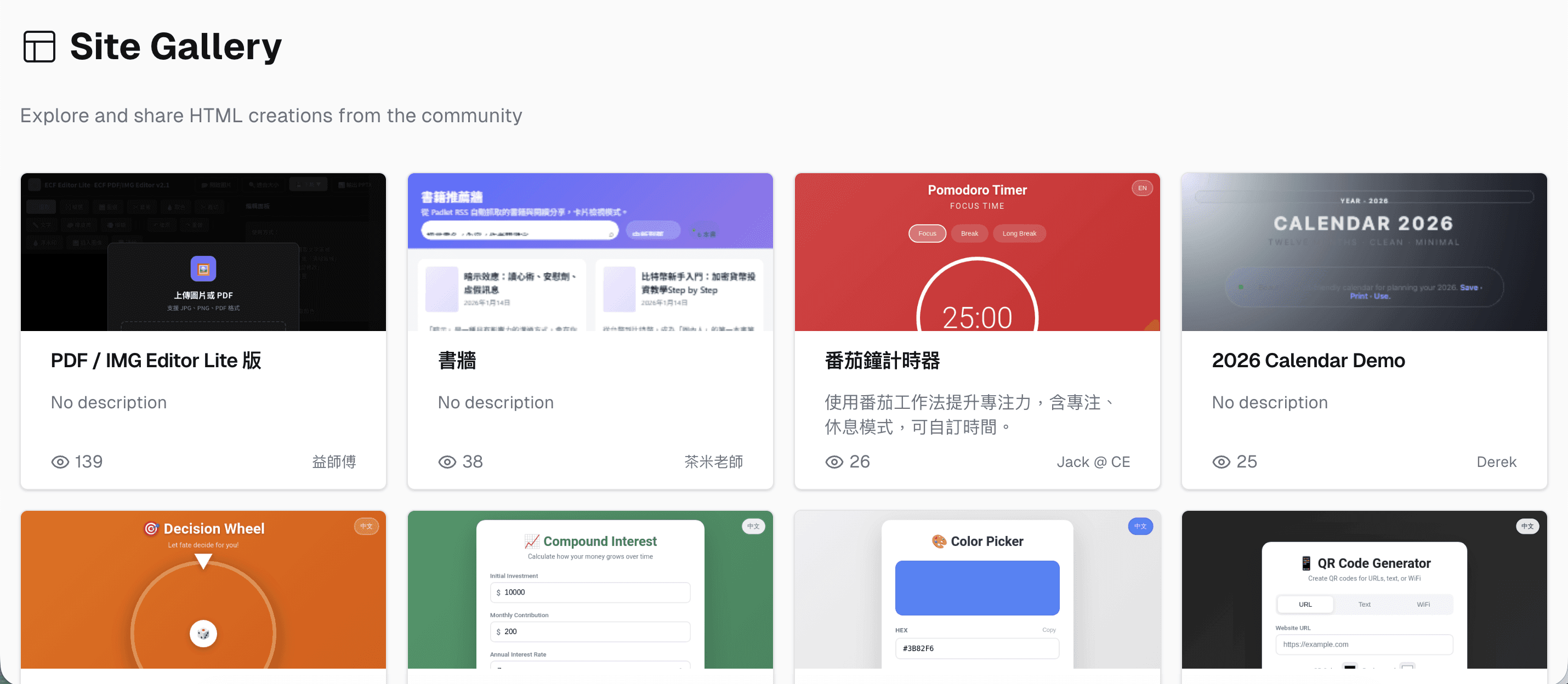Image resolution: width=1568 pixels, height=684 pixels.
Task: Click blue color swatch in Color Picker
Action: [x=977, y=588]
